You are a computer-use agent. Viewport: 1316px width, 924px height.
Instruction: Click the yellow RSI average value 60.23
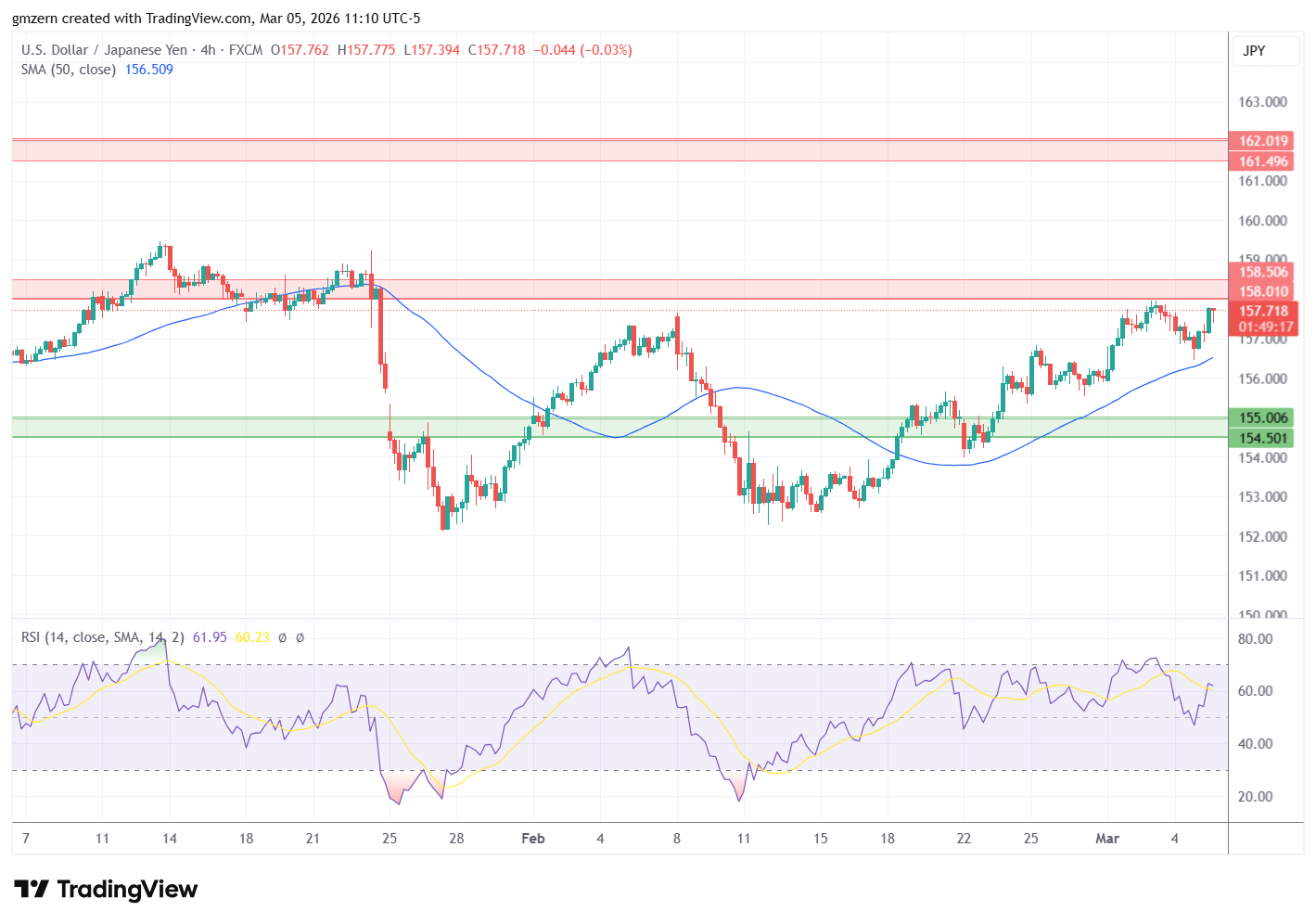tap(252, 637)
